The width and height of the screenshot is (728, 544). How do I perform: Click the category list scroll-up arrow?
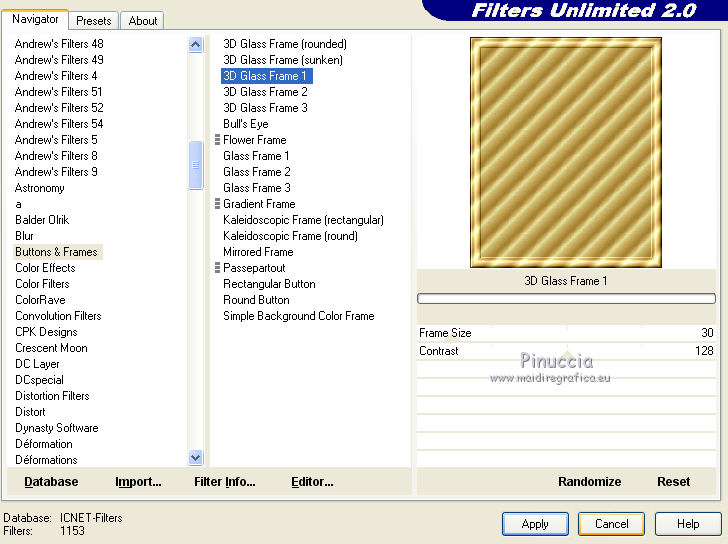click(195, 45)
